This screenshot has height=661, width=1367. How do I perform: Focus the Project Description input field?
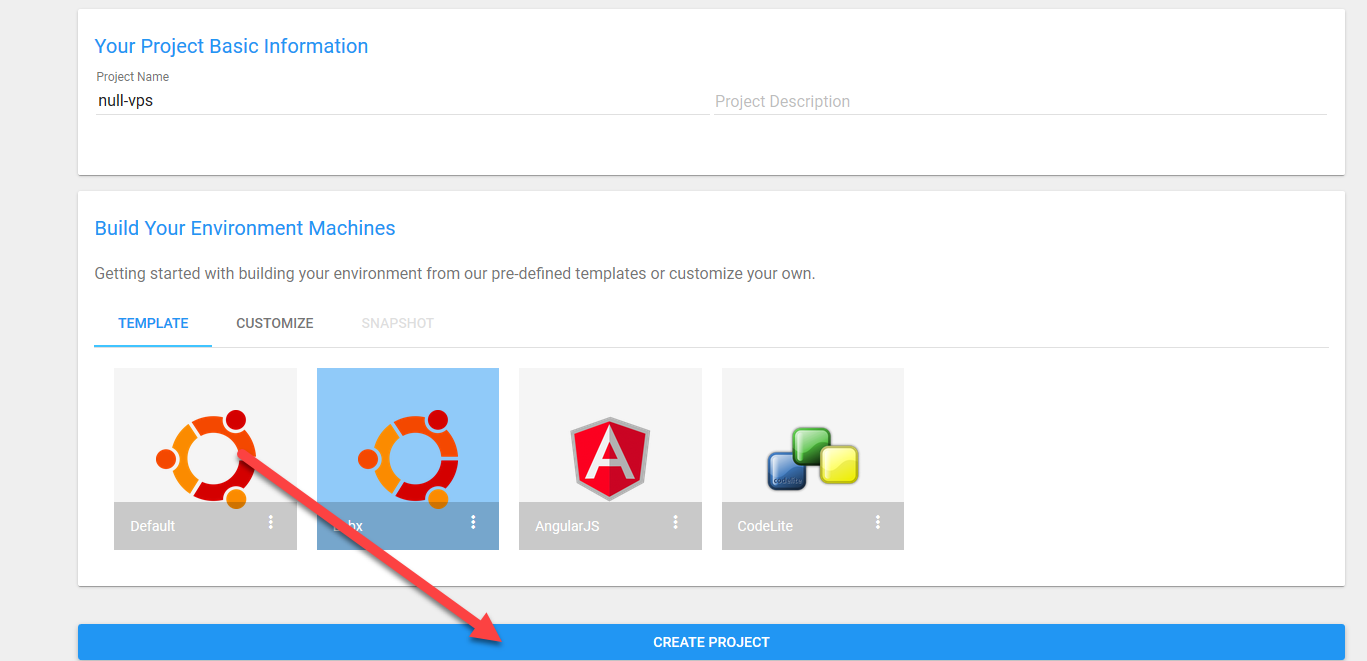coord(1020,101)
